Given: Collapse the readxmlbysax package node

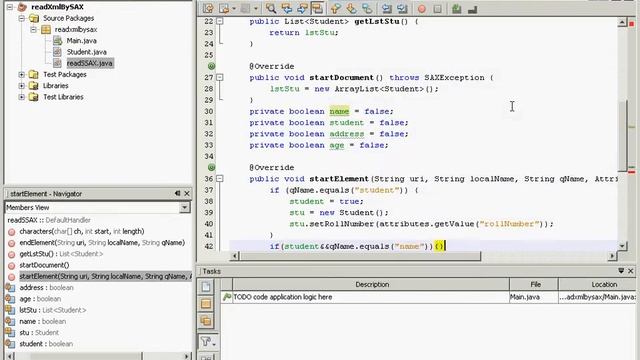Looking at the screenshot, I should coord(33,29).
